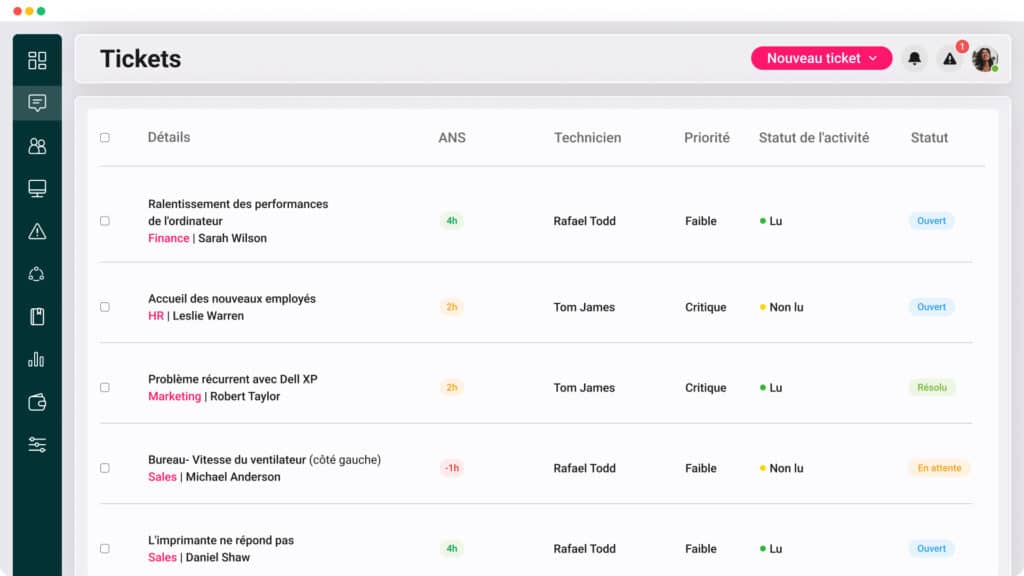Check the L'imprimante ne répond pas box

point(104,549)
